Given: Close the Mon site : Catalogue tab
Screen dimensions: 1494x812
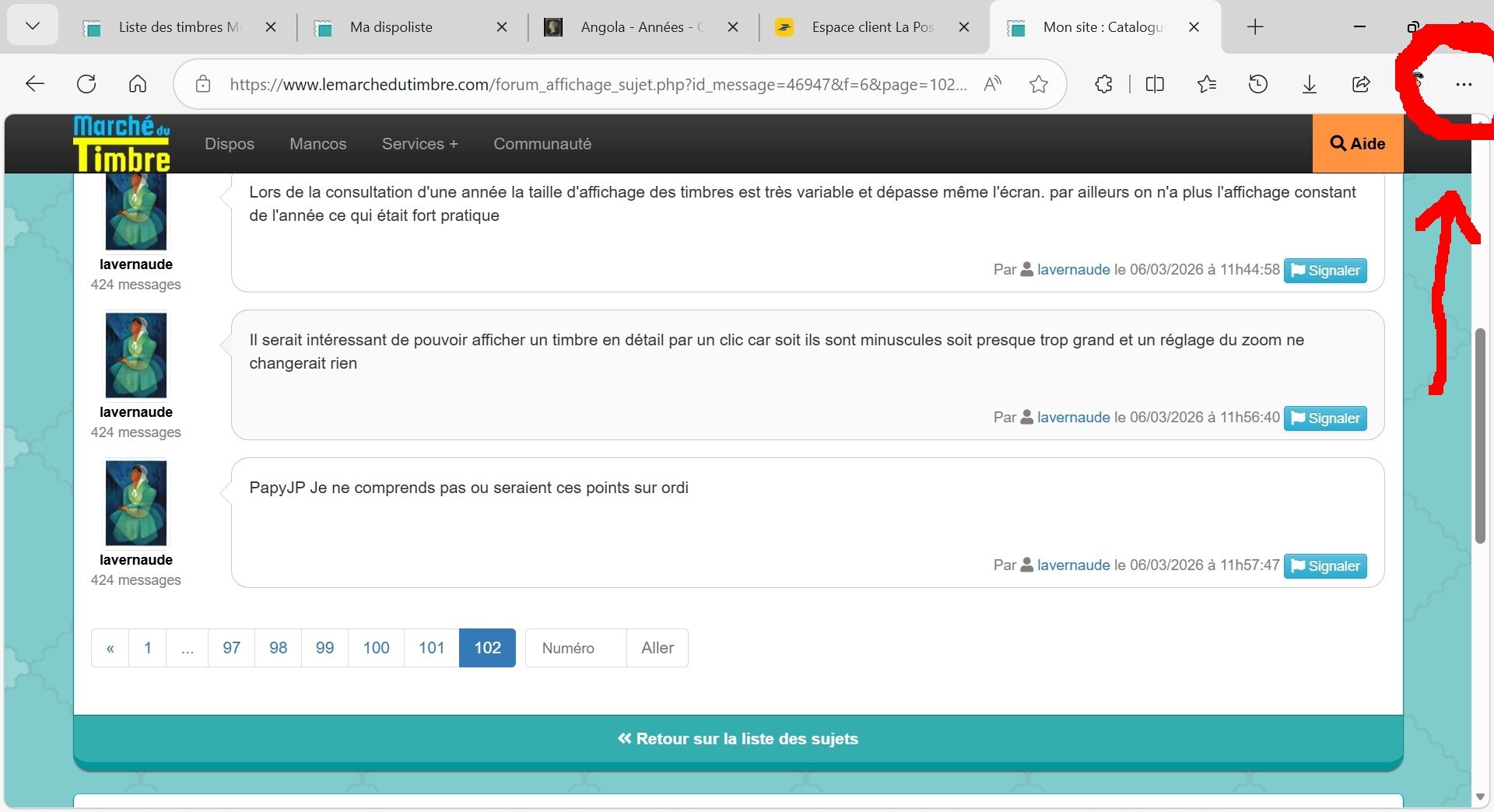Looking at the screenshot, I should 1194,27.
